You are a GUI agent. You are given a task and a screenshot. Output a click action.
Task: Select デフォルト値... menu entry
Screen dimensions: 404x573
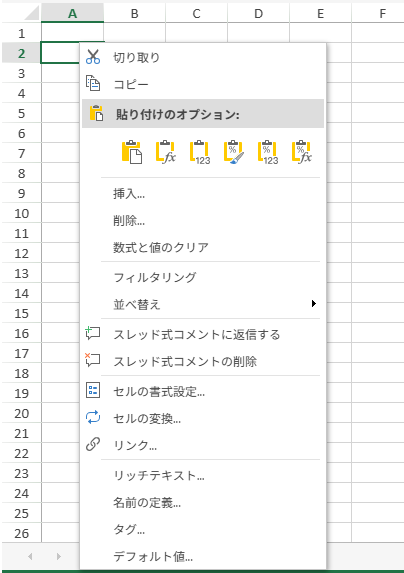(x=203, y=556)
